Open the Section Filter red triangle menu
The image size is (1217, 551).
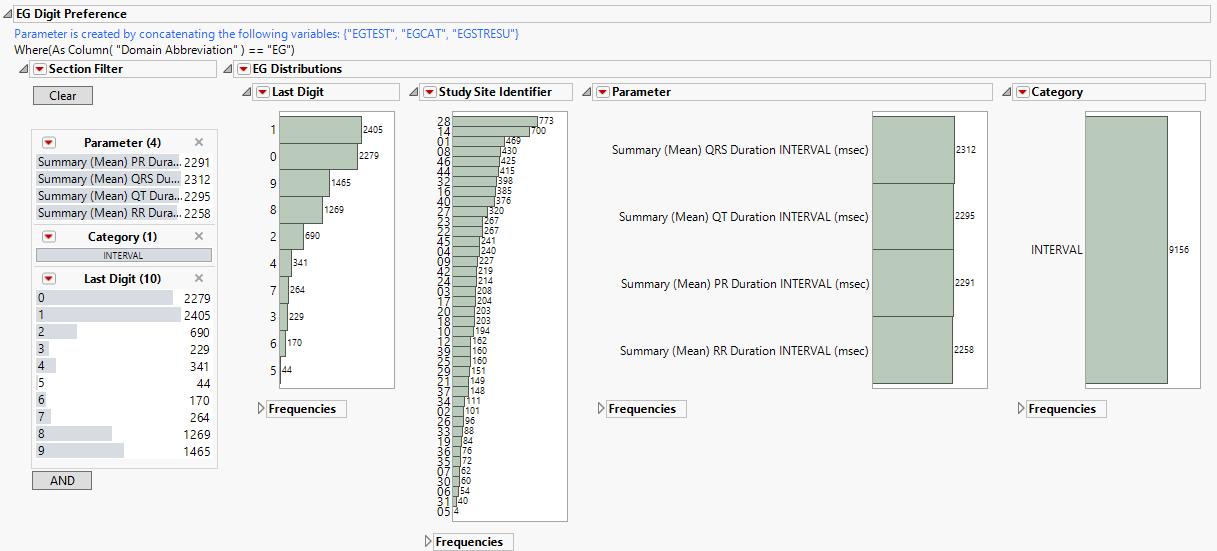point(39,69)
